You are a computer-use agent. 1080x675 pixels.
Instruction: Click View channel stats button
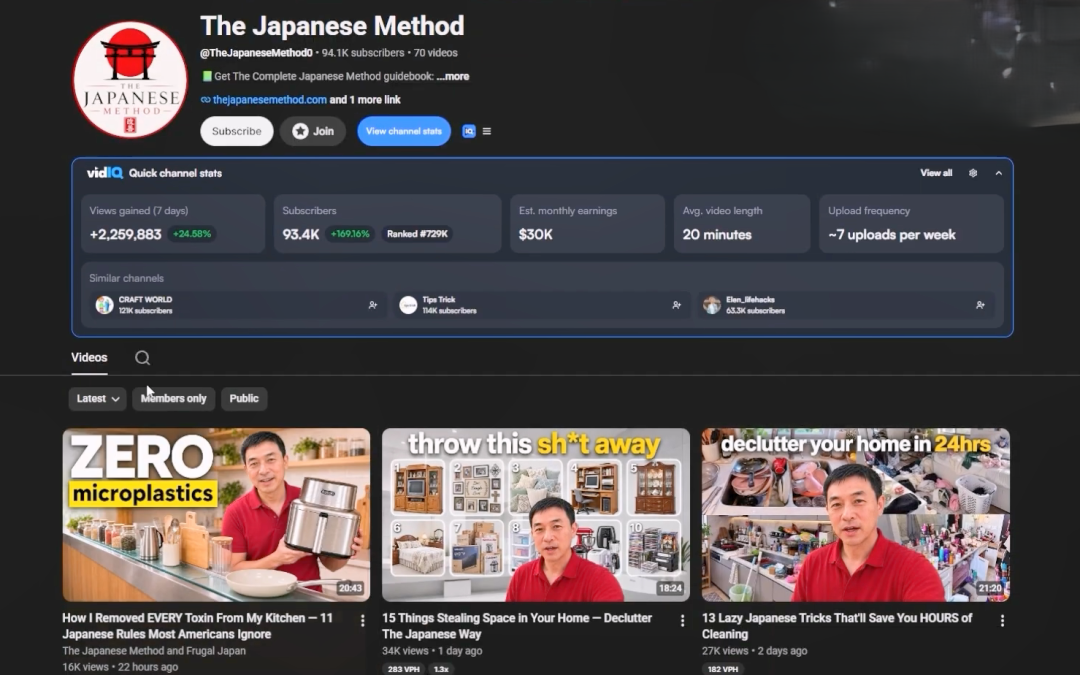404,131
